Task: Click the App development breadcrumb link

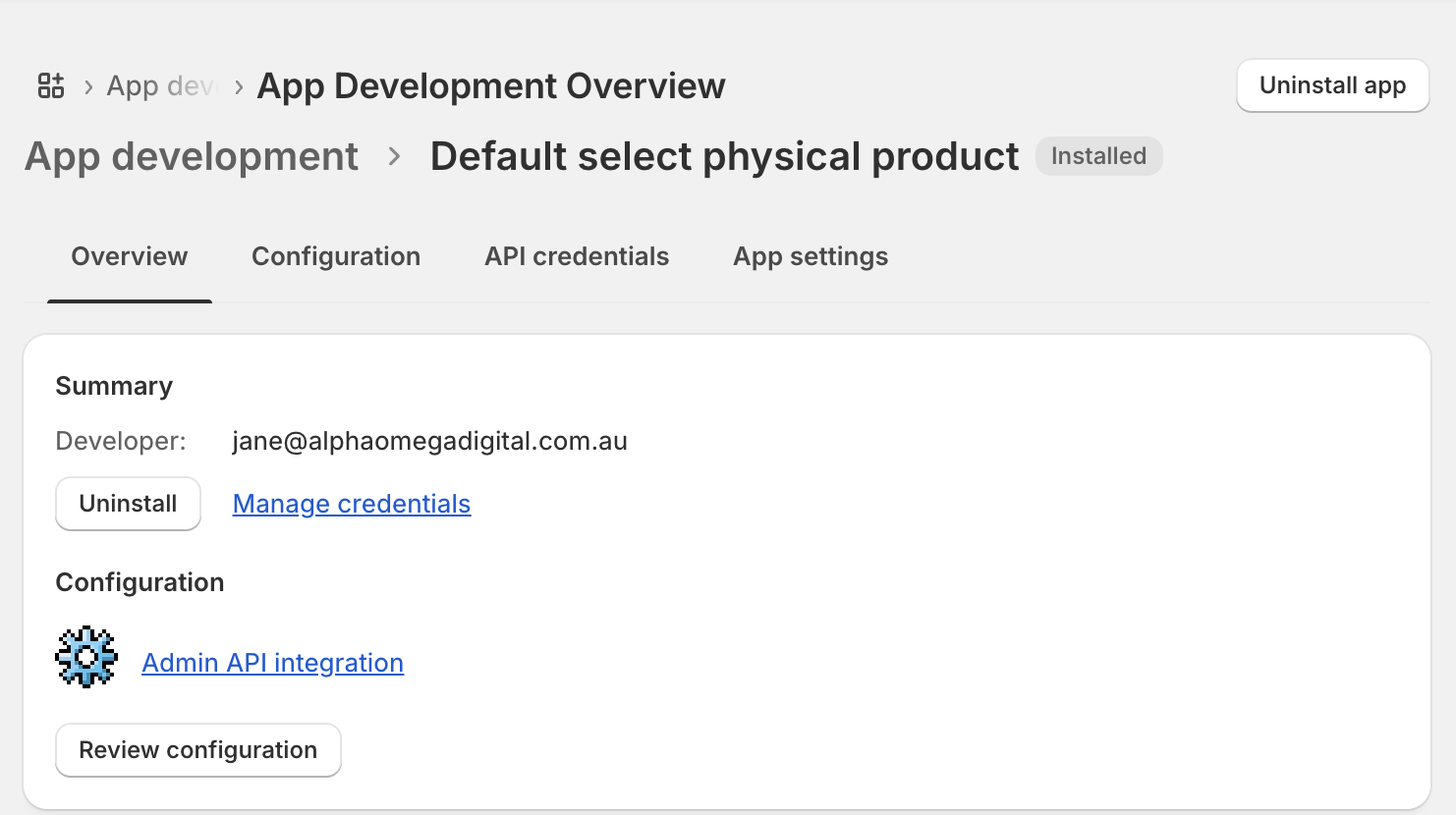Action: pos(192,156)
